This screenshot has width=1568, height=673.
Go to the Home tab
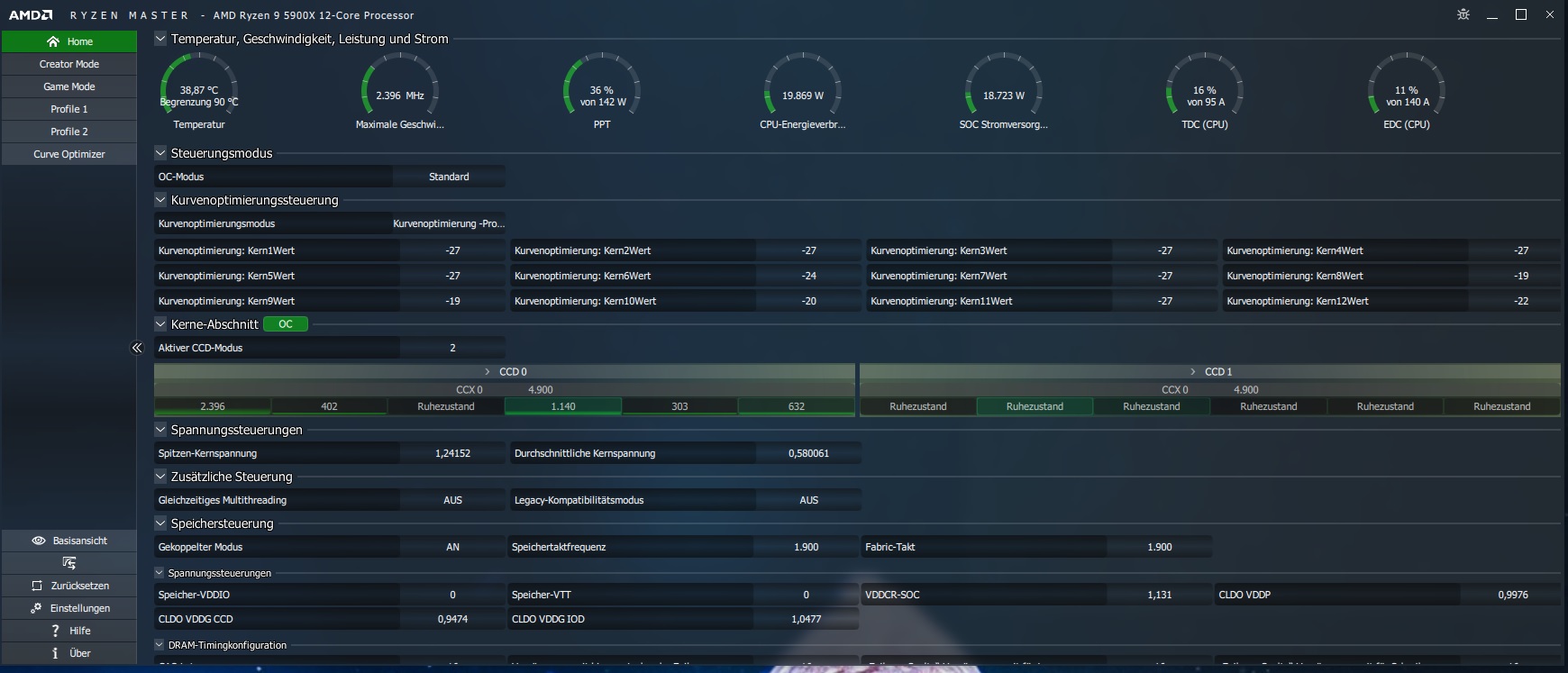(x=69, y=41)
